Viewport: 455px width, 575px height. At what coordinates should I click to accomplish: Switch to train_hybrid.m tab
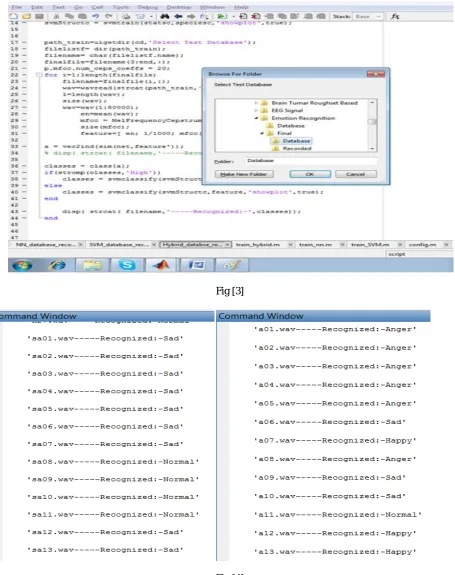258,244
